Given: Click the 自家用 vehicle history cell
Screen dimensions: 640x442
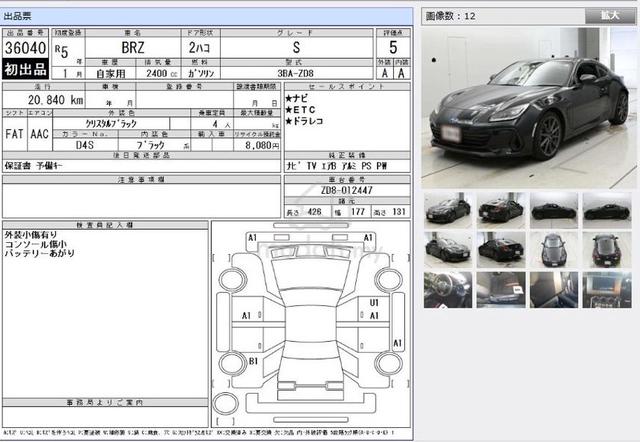Looking at the screenshot, I should (110, 74).
